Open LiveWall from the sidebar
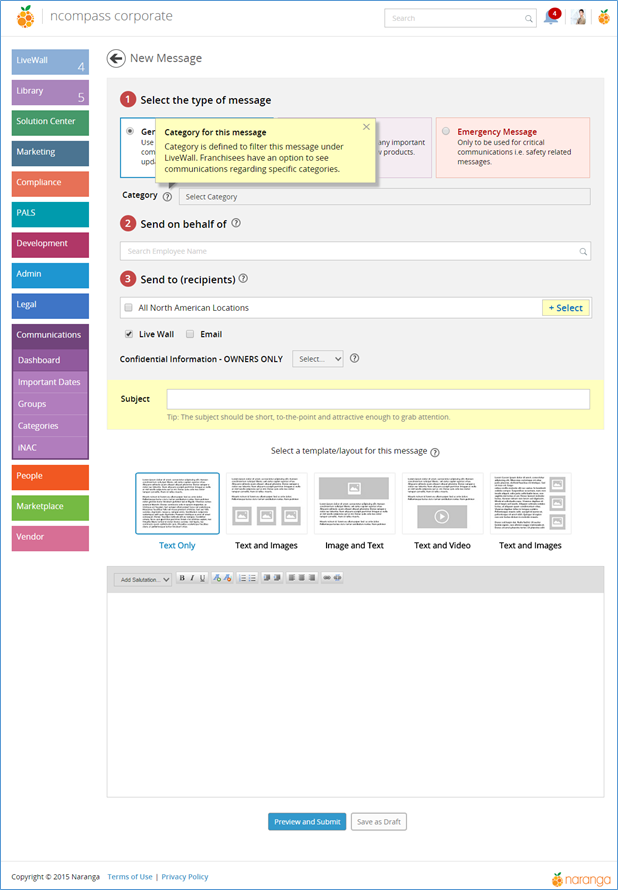 point(50,62)
